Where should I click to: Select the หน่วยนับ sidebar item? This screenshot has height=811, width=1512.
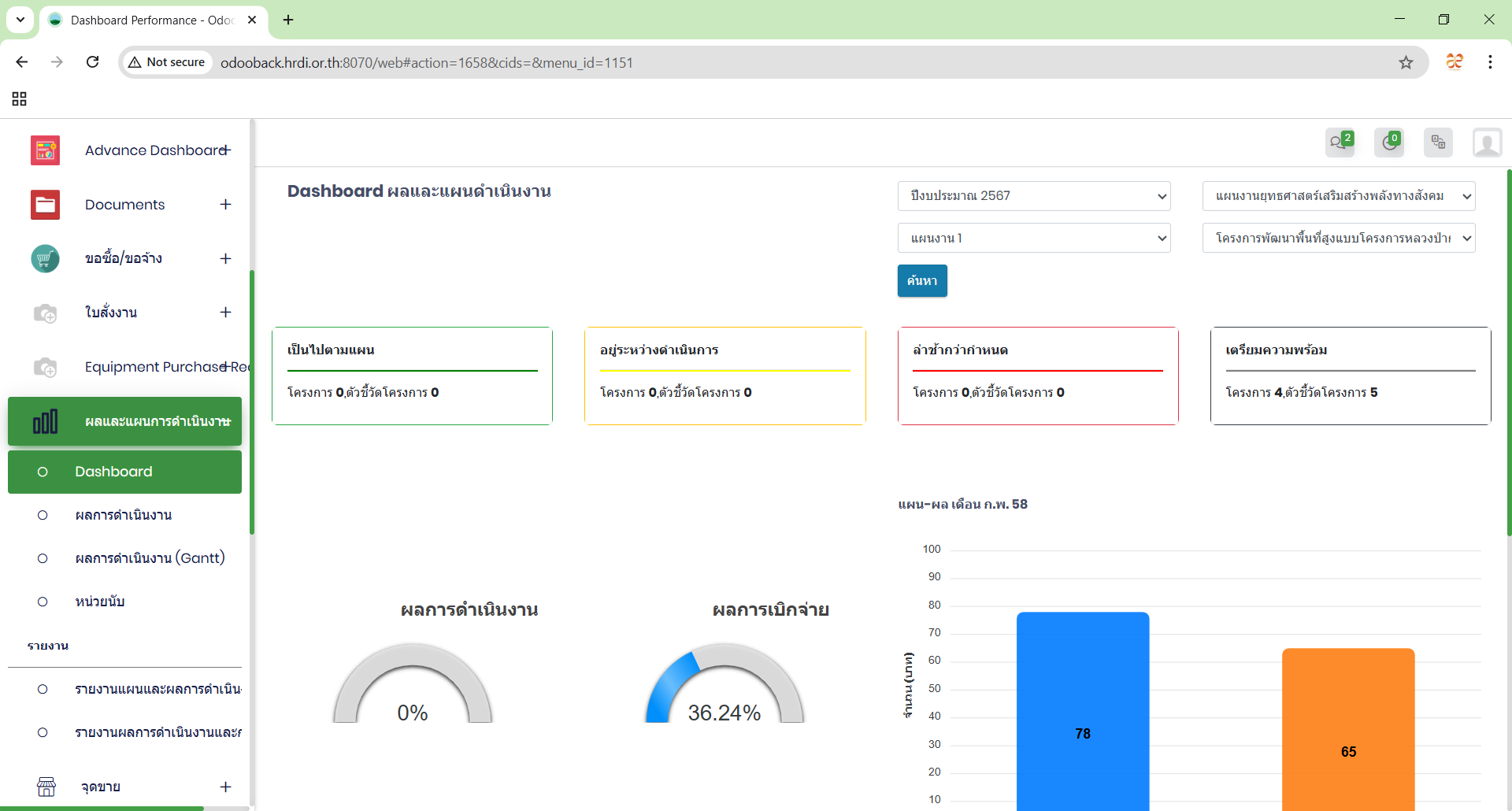point(100,602)
